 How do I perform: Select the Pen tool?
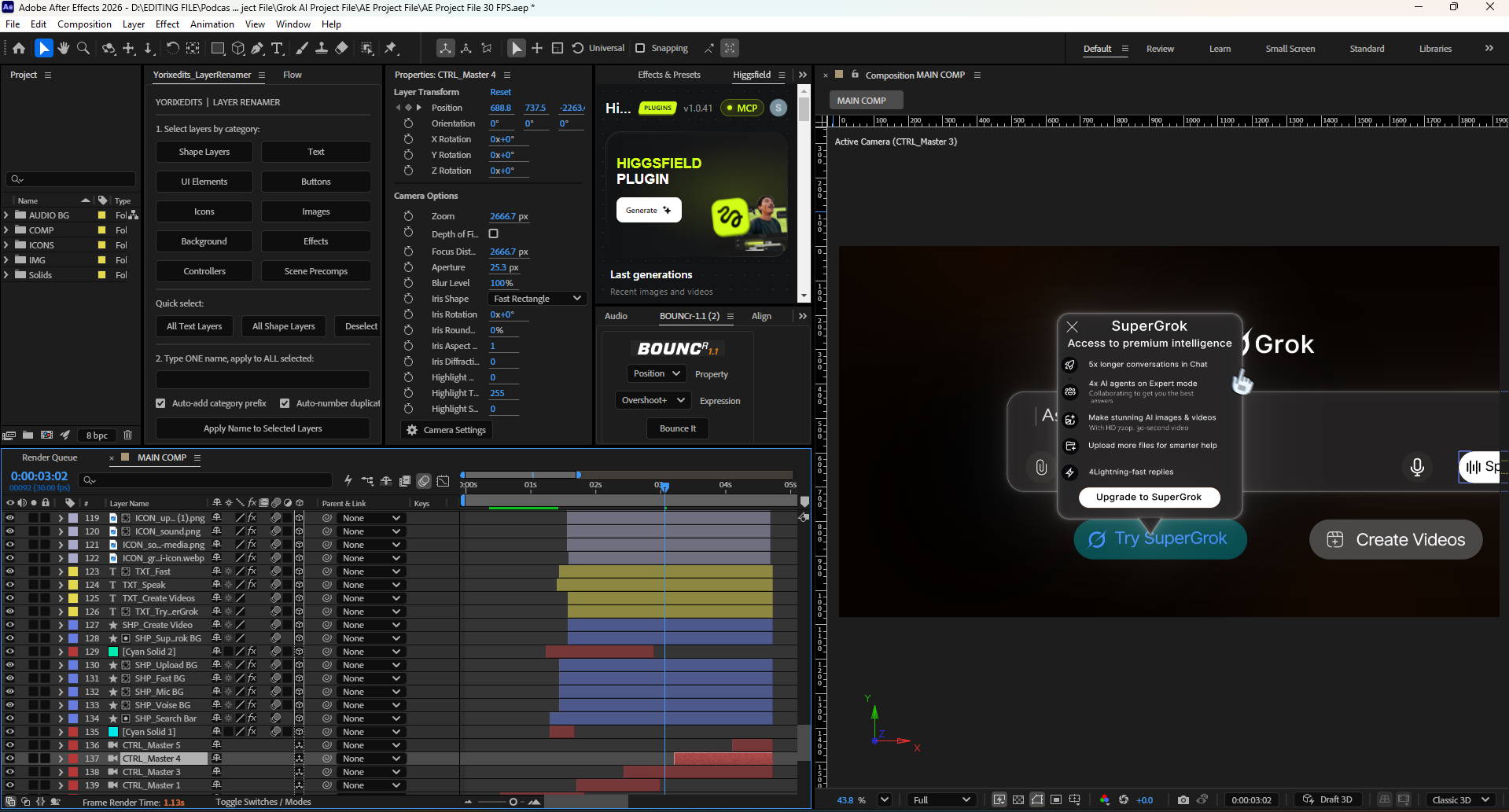tap(258, 49)
